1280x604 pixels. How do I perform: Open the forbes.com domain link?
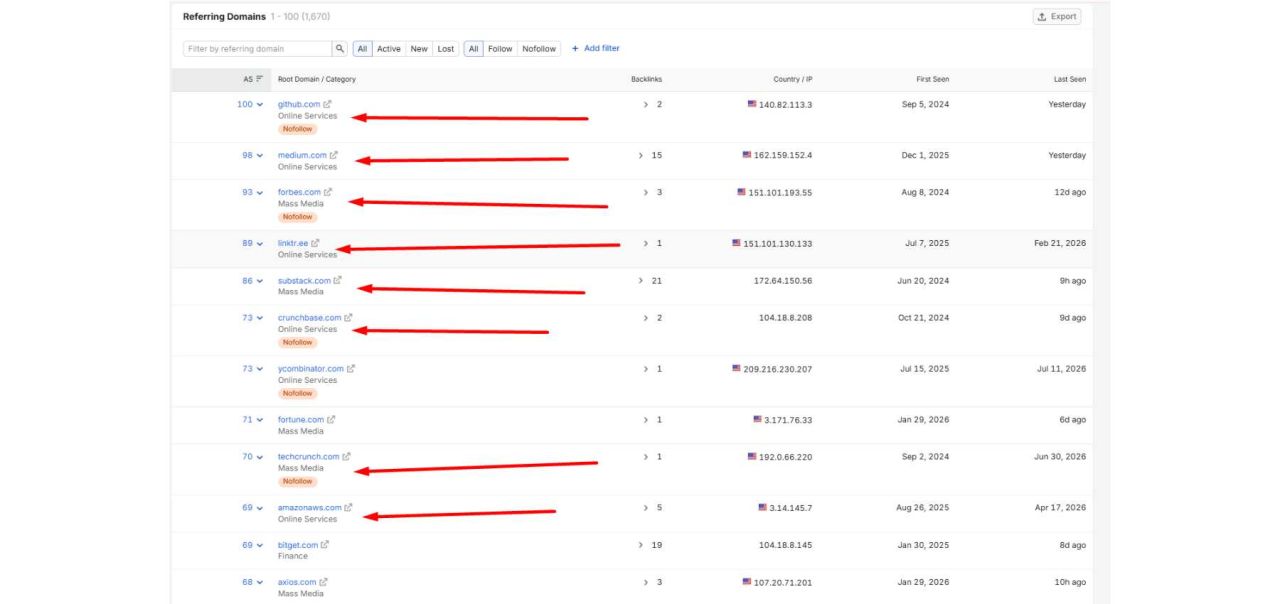click(x=299, y=192)
